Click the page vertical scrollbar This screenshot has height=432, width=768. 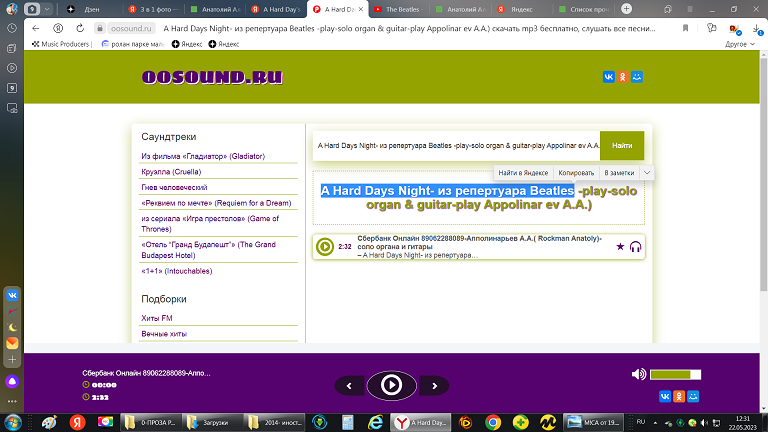click(764, 174)
